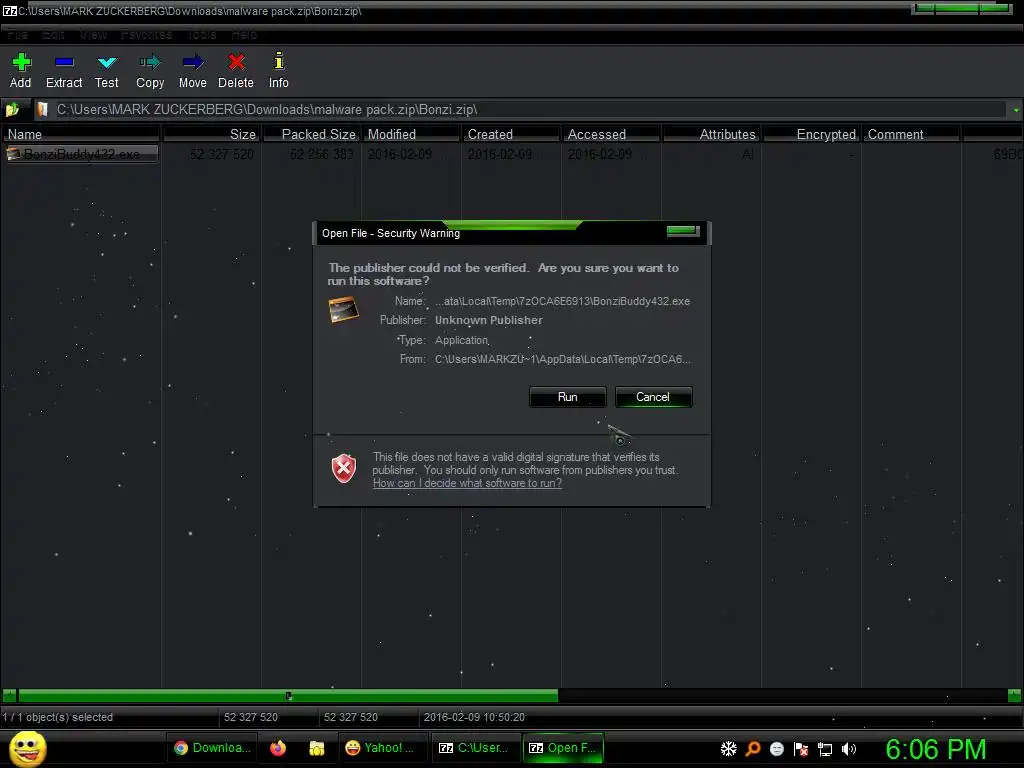This screenshot has width=1024, height=768.
Task: Sort by the Size column header
Action: 212,134
